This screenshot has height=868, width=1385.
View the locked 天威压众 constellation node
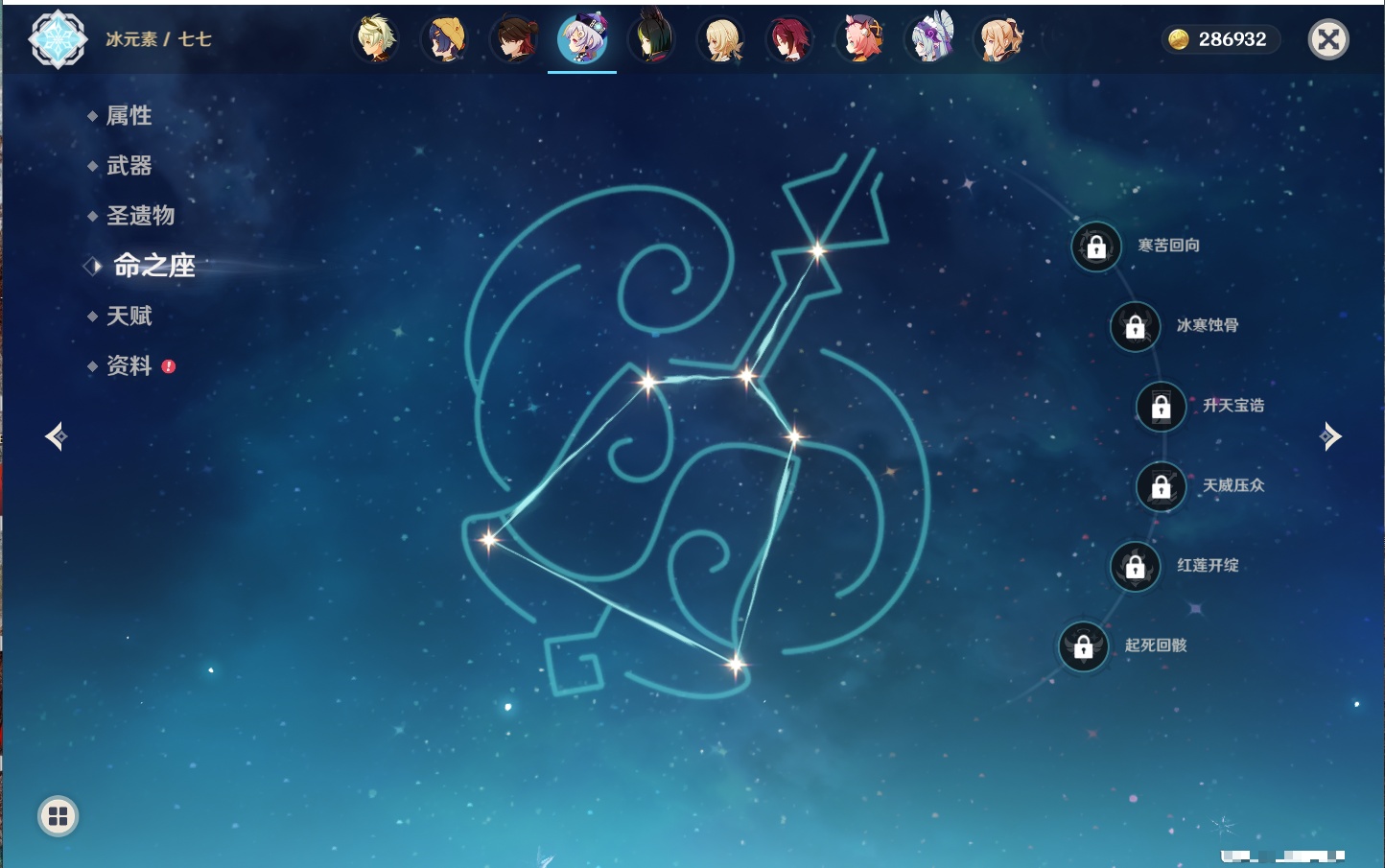pos(1162,487)
